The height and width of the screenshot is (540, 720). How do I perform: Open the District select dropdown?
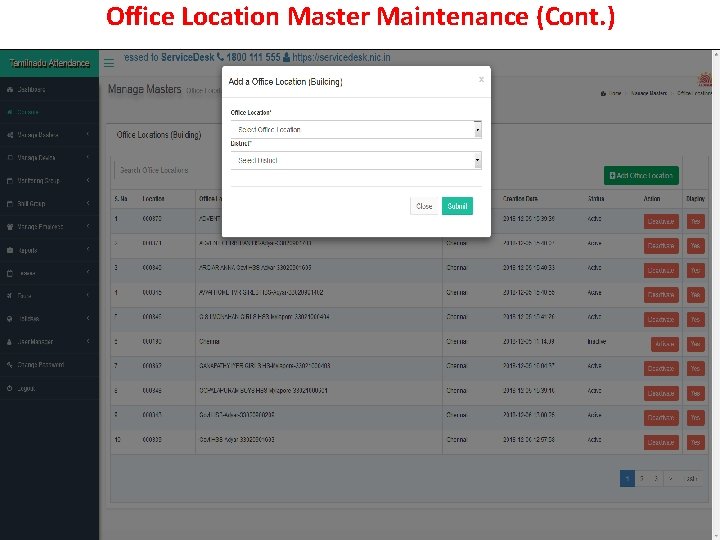[x=356, y=161]
